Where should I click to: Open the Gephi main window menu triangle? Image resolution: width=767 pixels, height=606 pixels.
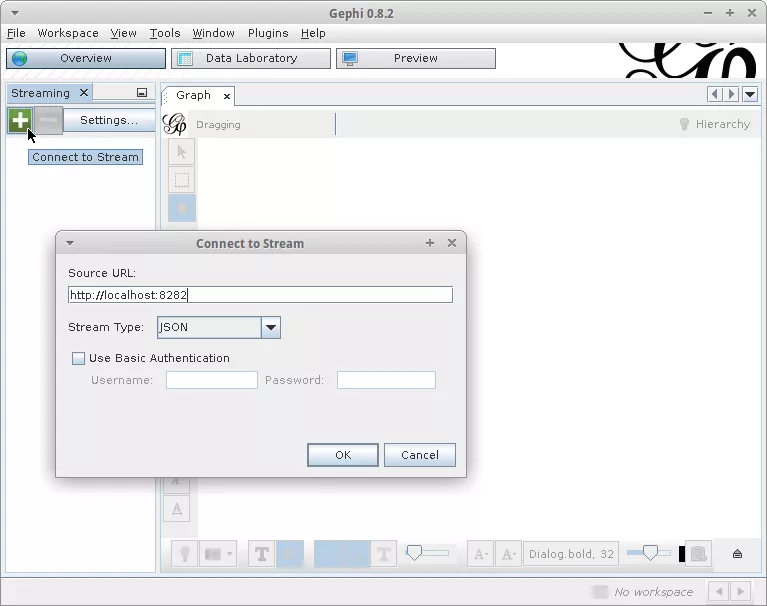pos(15,13)
